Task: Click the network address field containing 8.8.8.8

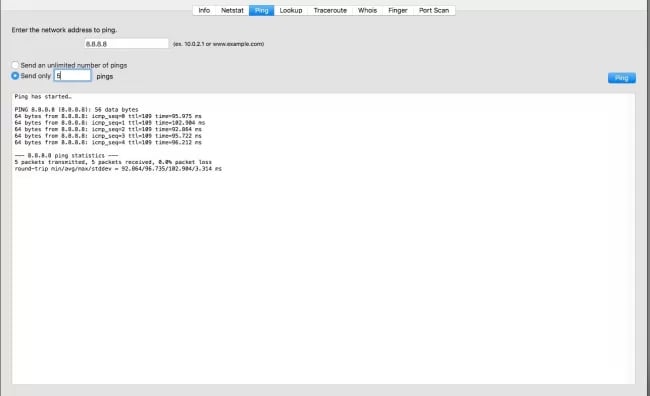Action: [x=126, y=44]
